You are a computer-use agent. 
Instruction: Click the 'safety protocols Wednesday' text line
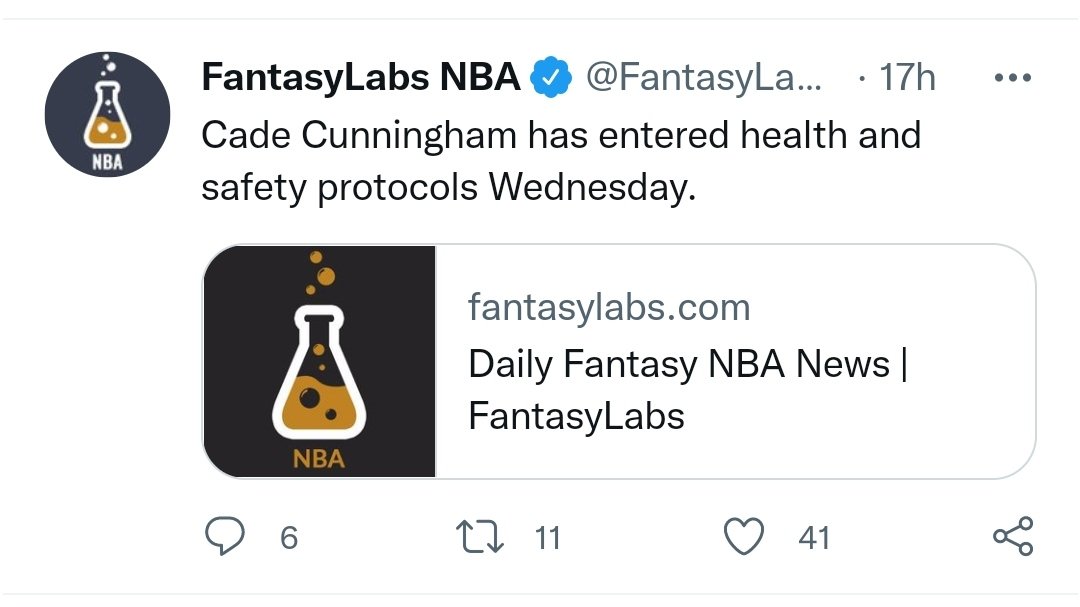point(447,187)
